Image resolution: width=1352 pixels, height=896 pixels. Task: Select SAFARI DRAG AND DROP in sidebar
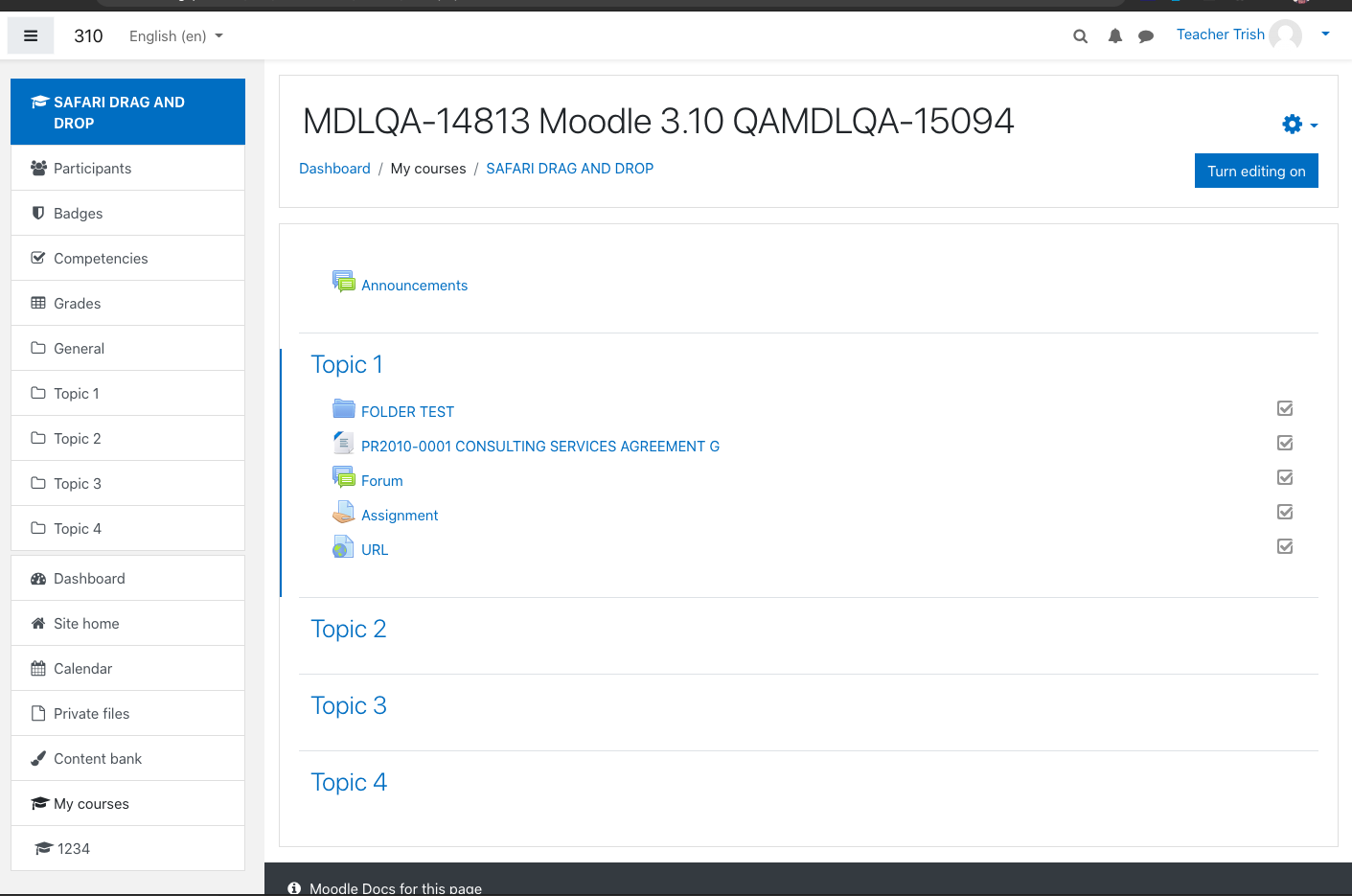click(x=127, y=112)
